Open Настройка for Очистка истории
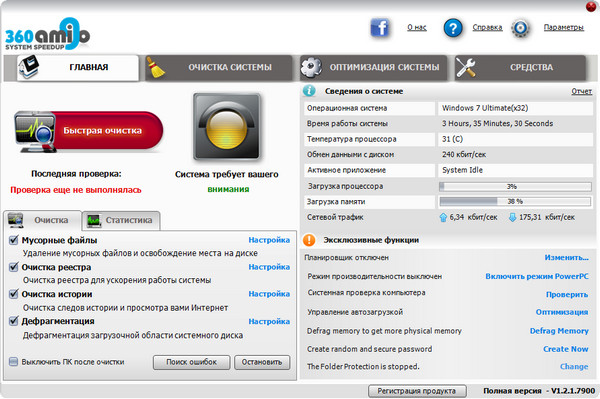Viewport: 600px width, 399px height. (269, 294)
